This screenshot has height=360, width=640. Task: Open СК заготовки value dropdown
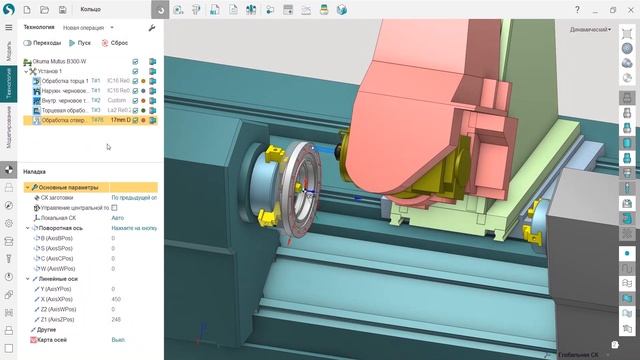click(134, 198)
